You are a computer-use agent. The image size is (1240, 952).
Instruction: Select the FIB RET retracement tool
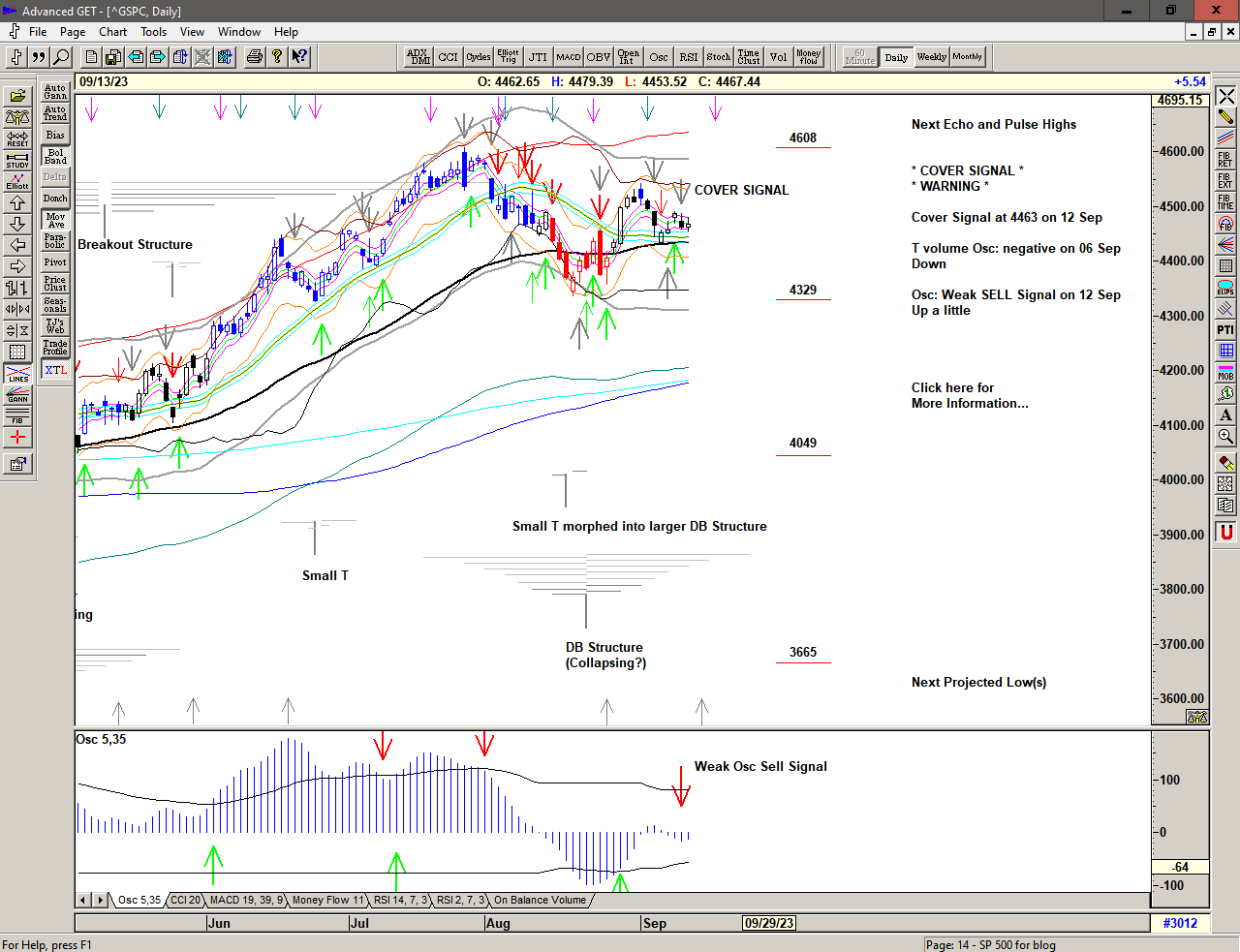coord(1225,160)
